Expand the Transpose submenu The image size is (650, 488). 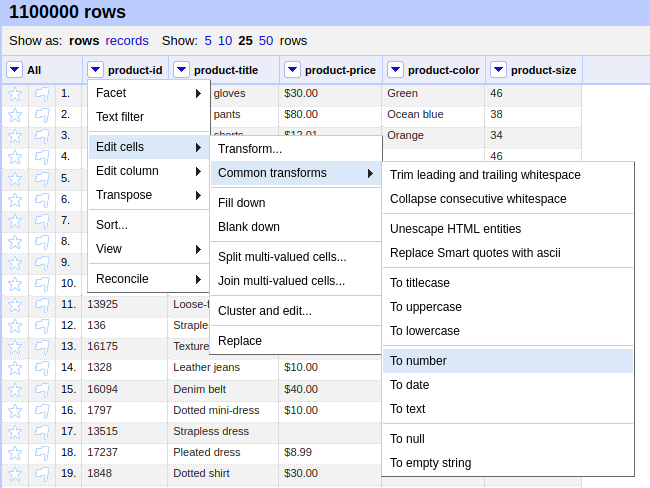click(149, 195)
